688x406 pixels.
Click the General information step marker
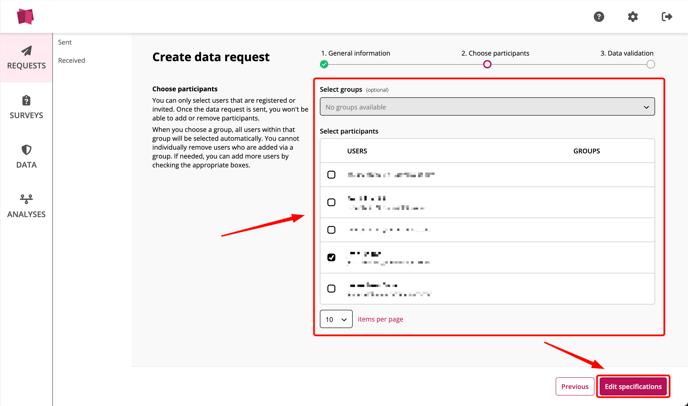(x=324, y=65)
